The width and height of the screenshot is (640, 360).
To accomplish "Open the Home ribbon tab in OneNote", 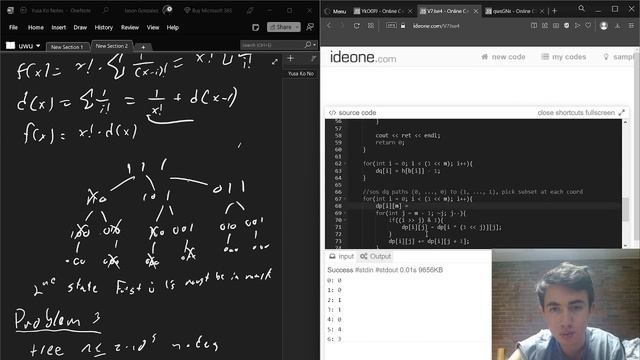I will [36, 27].
